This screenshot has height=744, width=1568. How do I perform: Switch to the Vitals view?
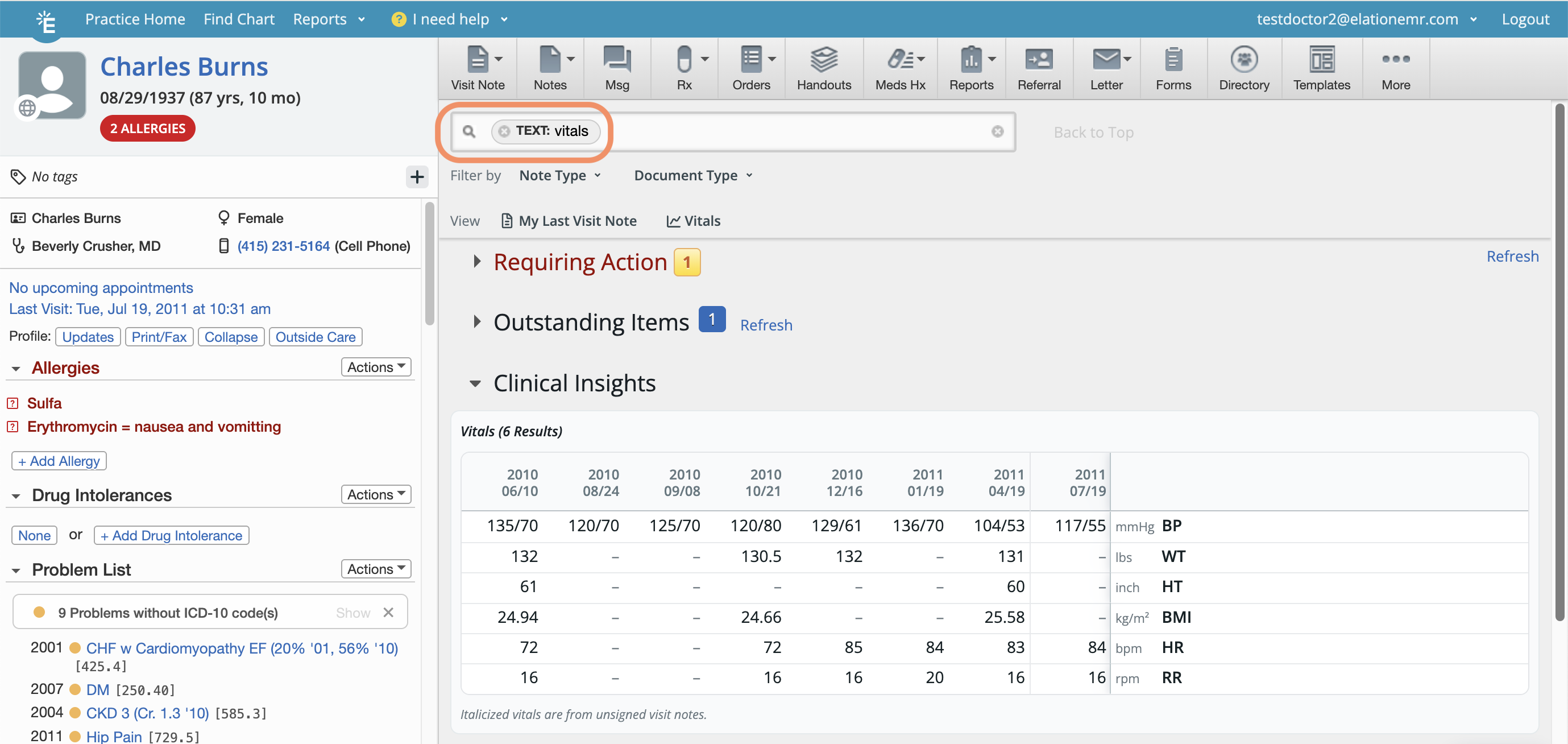tap(693, 220)
